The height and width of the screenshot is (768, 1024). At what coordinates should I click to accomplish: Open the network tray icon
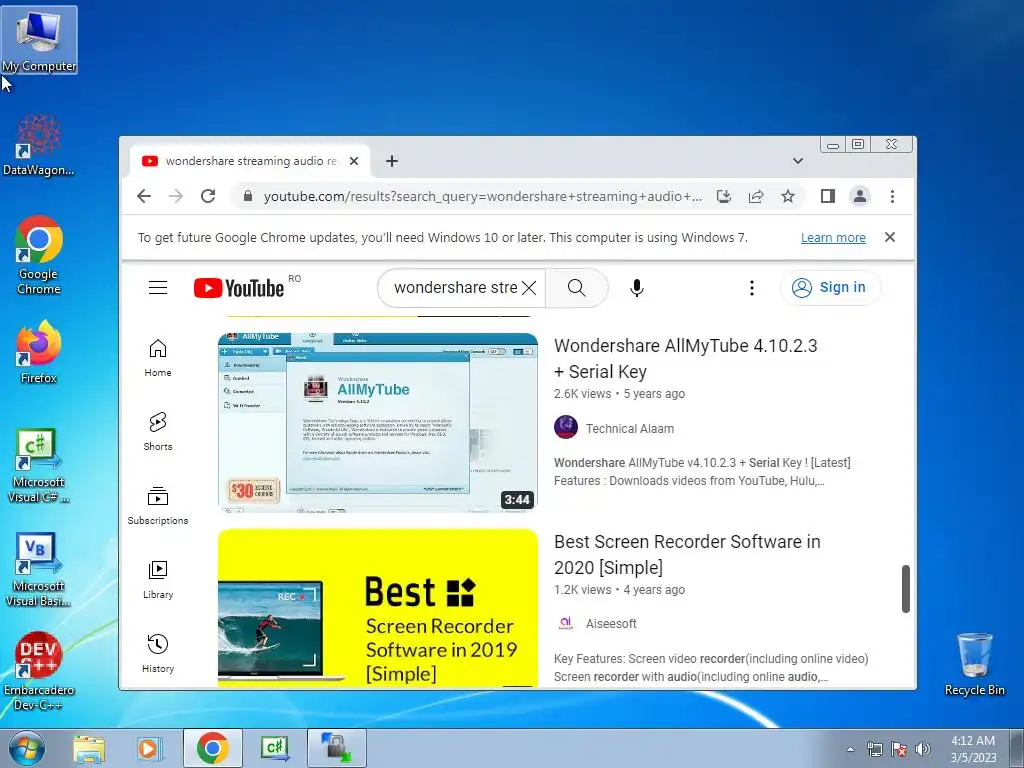pyautogui.click(x=874, y=749)
